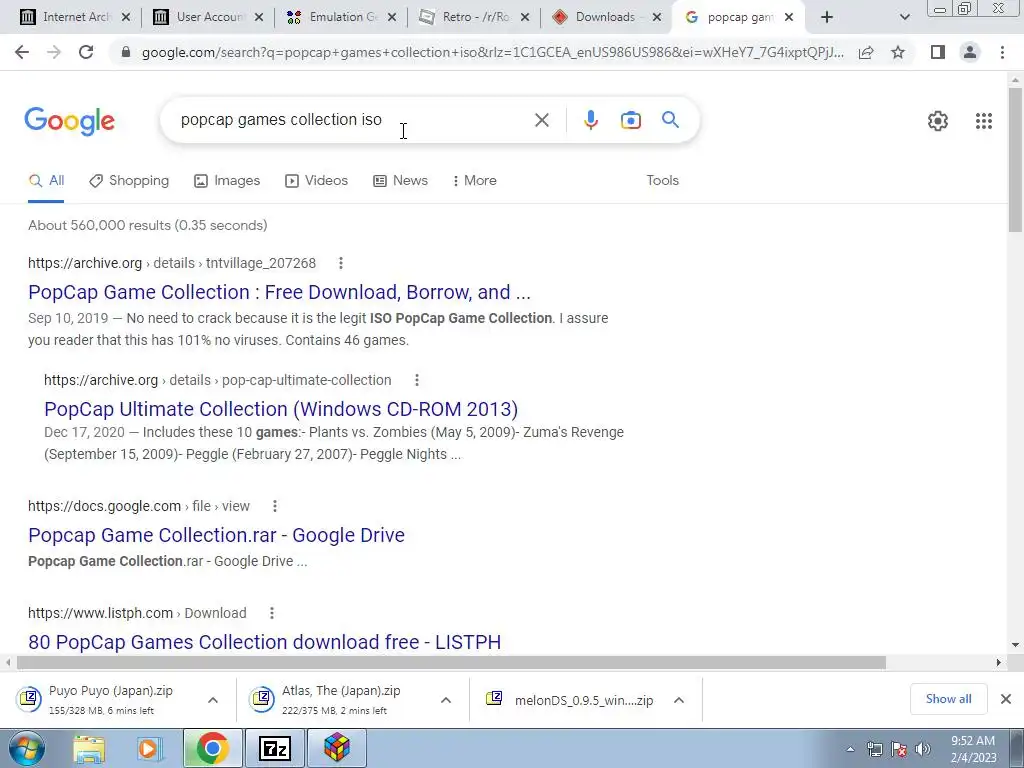Screen dimensions: 1024x768
Task: Open taskbar clock and date
Action: [x=973, y=749]
